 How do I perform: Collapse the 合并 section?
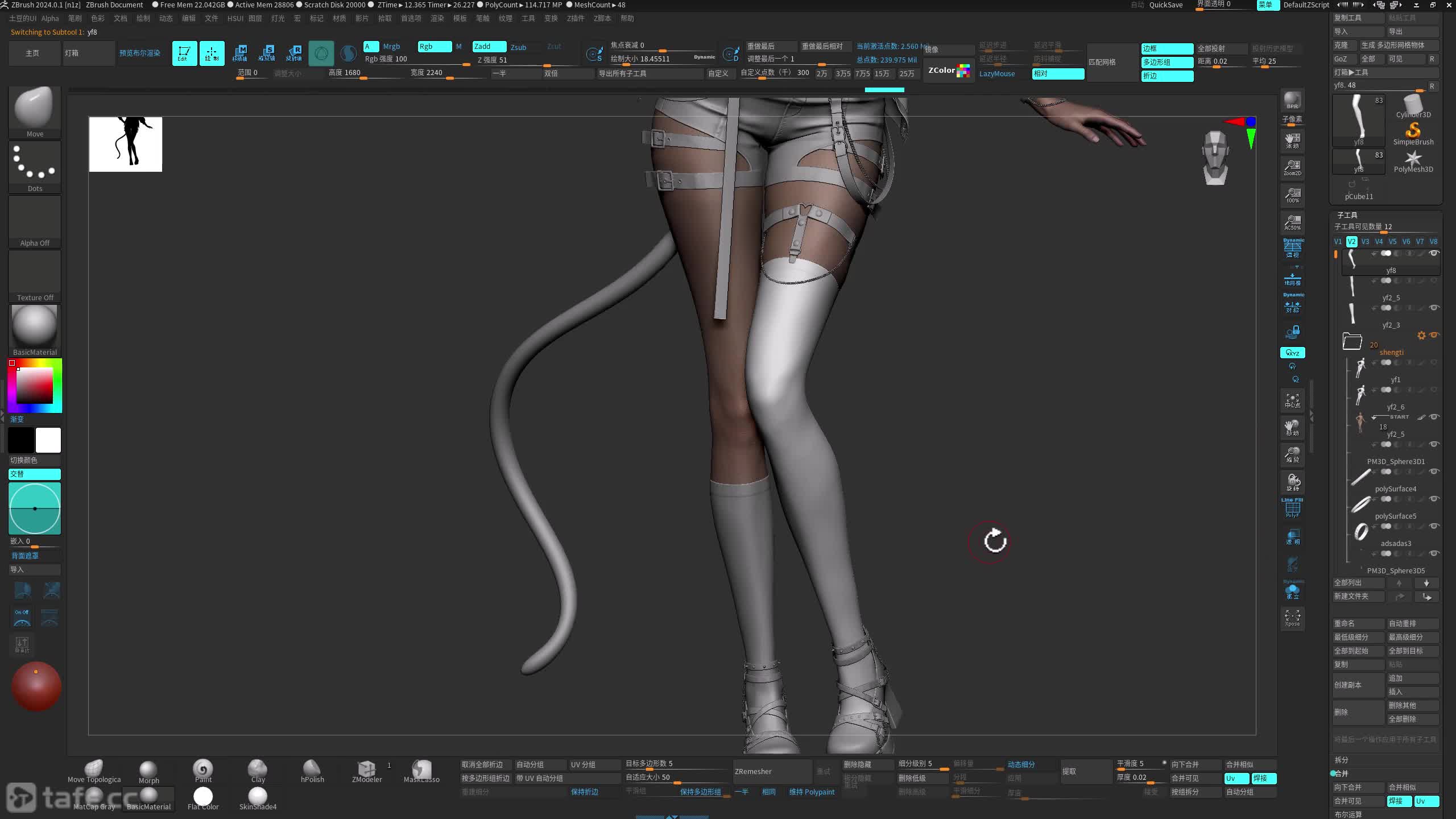[1341, 773]
